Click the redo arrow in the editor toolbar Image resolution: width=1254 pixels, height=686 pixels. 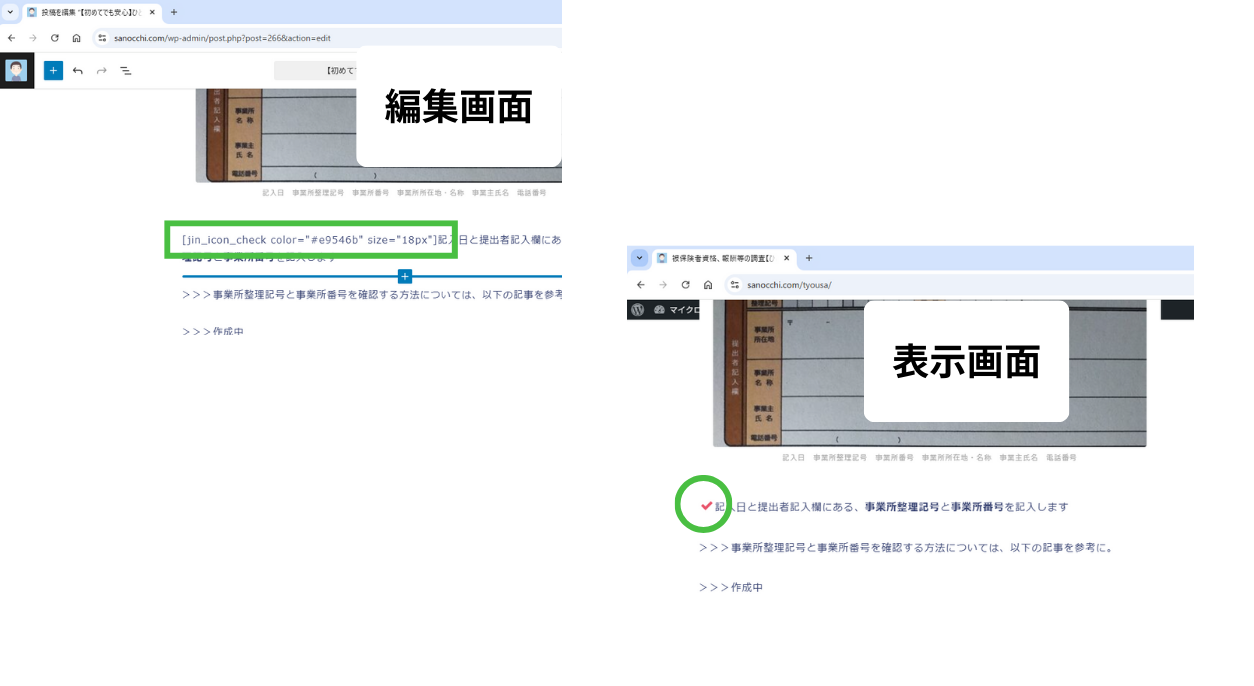[102, 71]
